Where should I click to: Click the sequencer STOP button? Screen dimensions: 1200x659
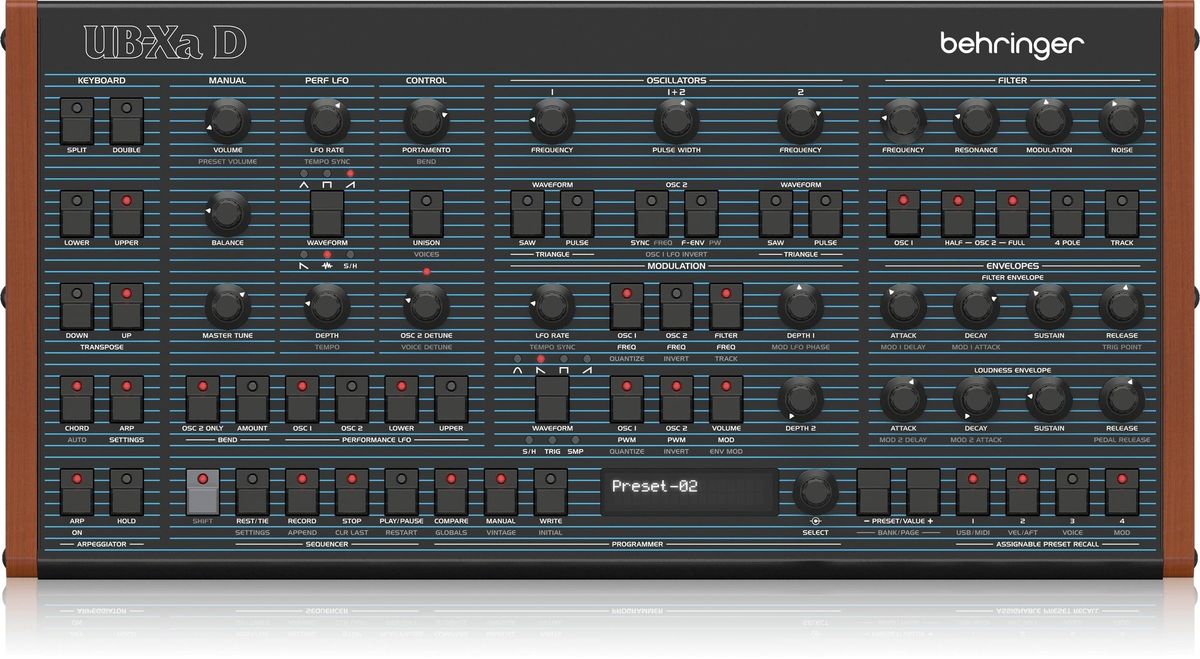pyautogui.click(x=352, y=491)
